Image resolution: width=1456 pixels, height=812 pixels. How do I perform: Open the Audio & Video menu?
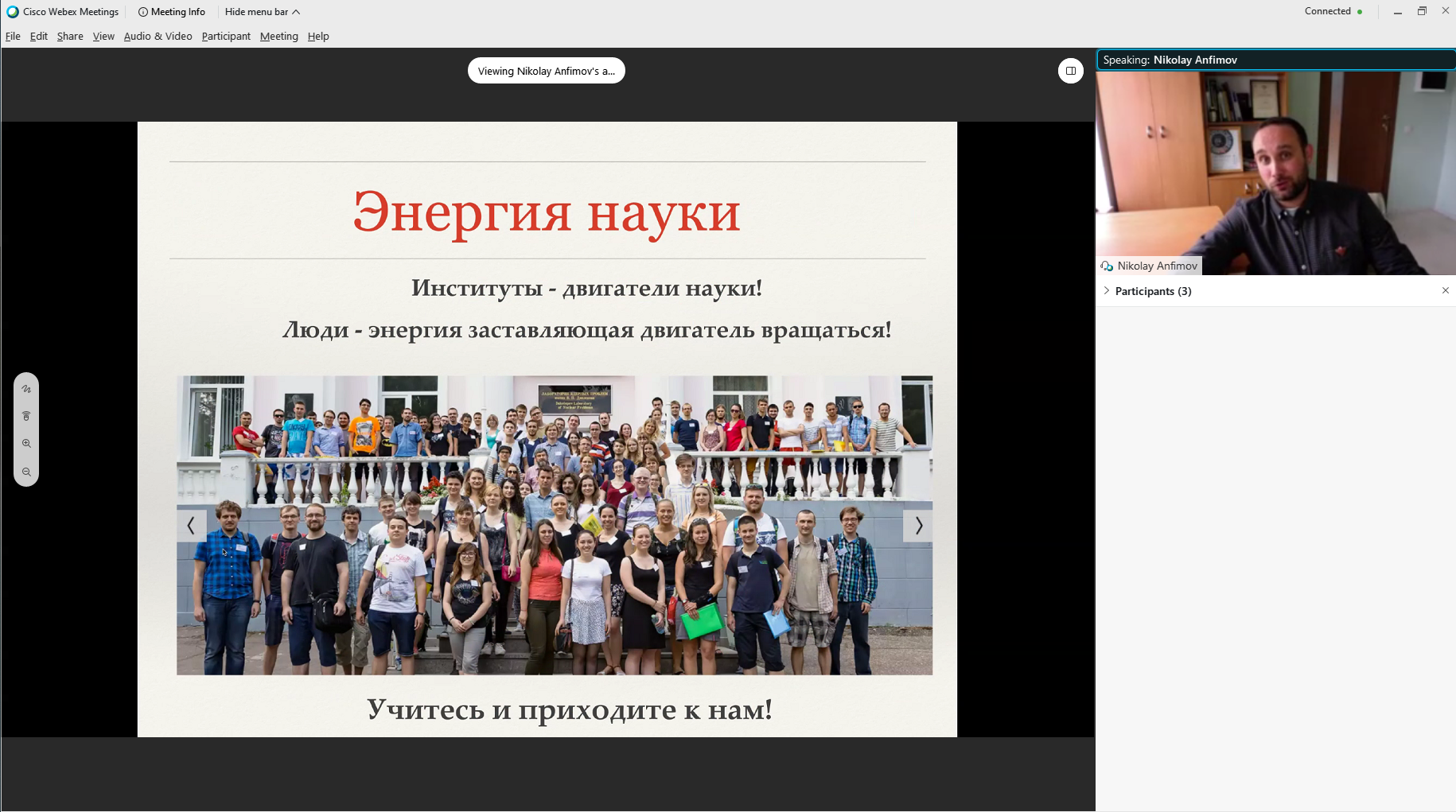coord(158,37)
